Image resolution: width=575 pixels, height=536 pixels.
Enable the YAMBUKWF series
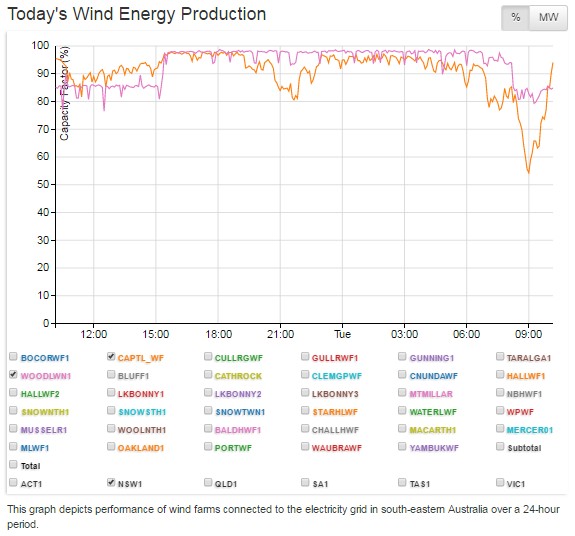(402, 446)
